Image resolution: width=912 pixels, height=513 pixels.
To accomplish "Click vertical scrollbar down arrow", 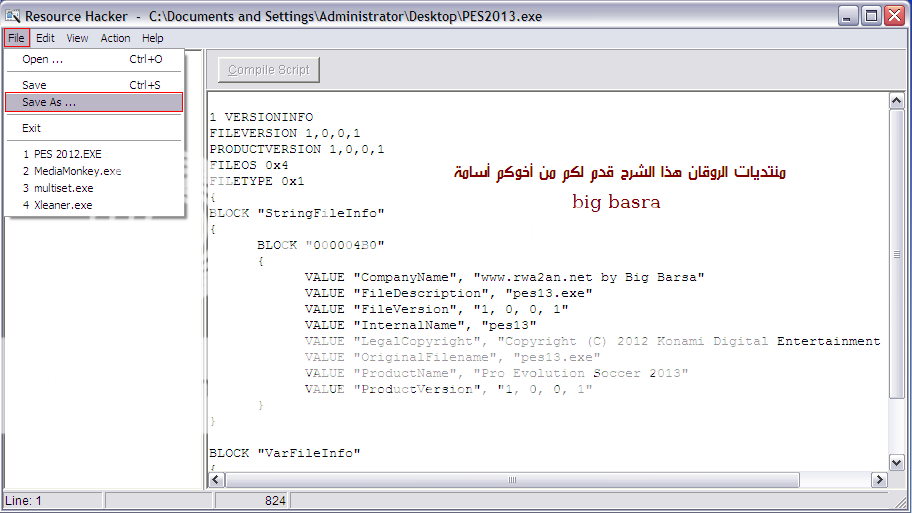I will click(896, 462).
